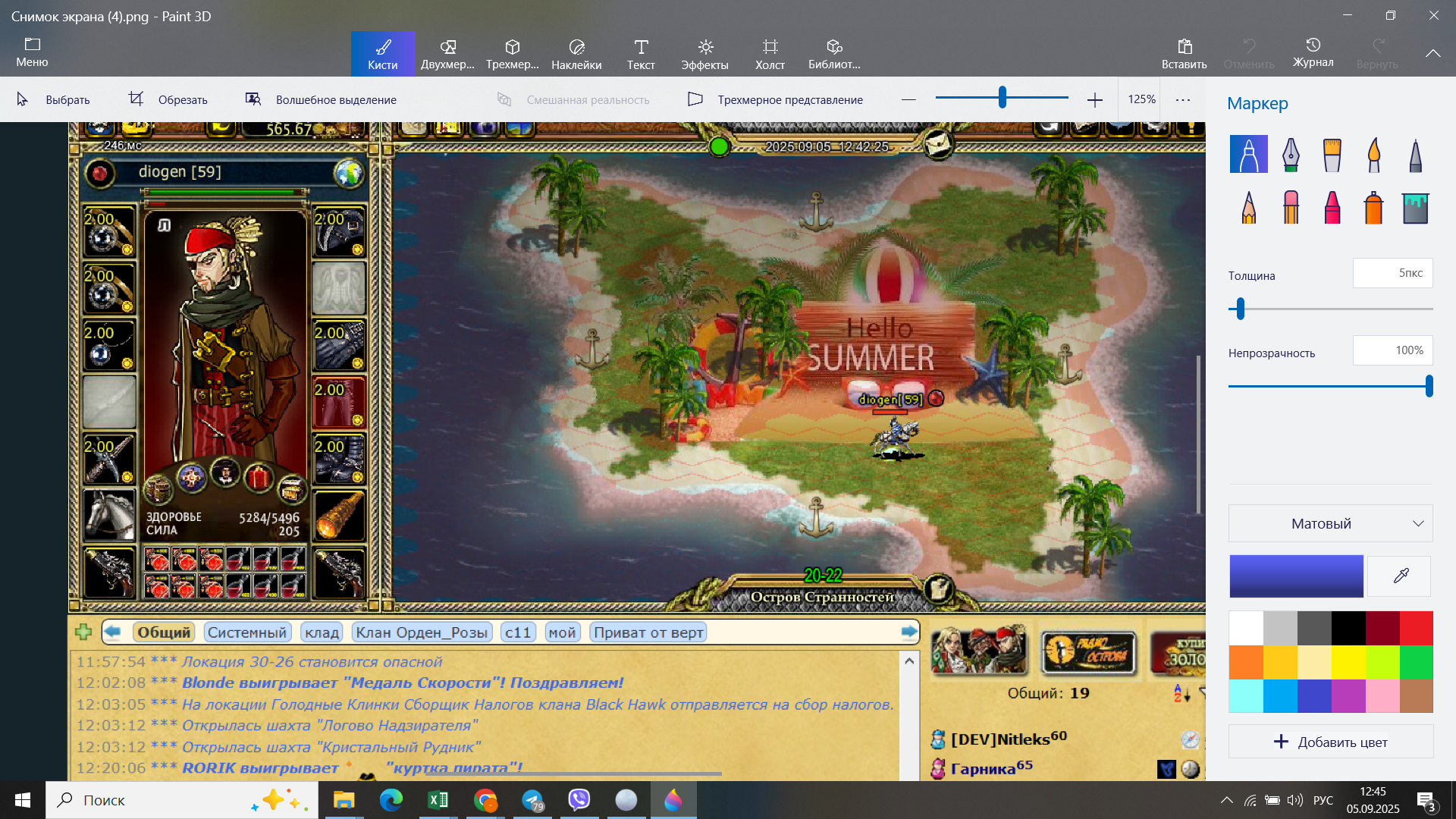This screenshot has height=819, width=1456.
Task: Zoom out with the minus button
Action: pyautogui.click(x=908, y=99)
